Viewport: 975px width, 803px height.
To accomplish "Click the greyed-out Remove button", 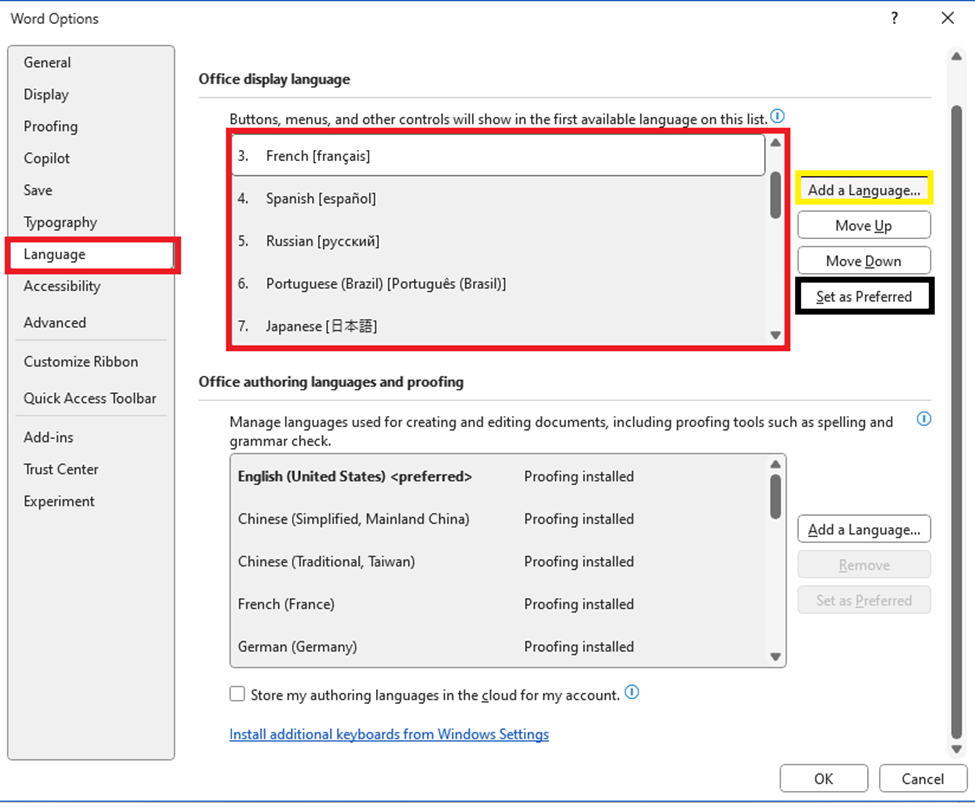I will (x=864, y=565).
